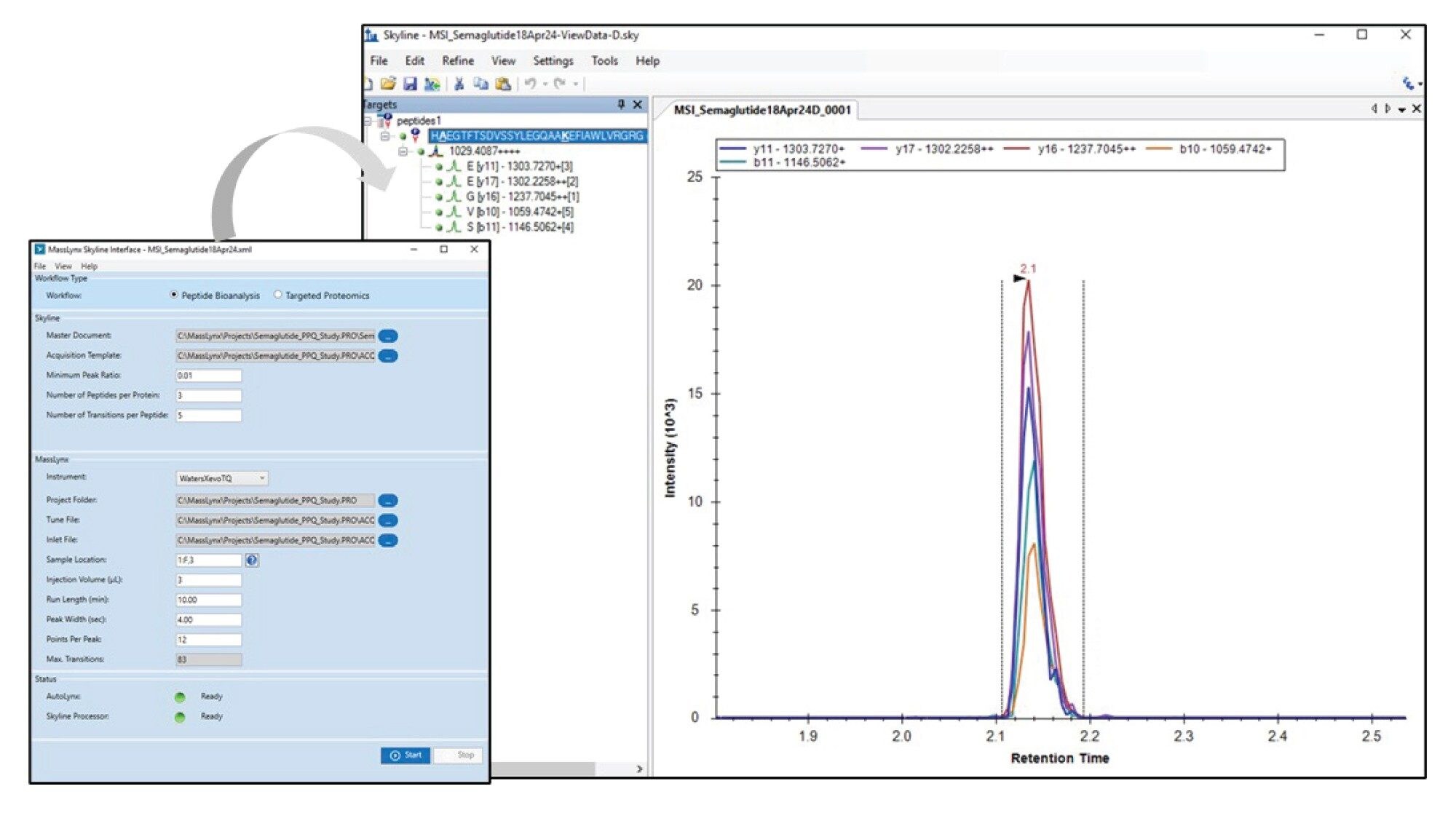The image size is (1456, 813).
Task: Click the peptide icon beside HAEGTFTSDVSSYLEGQAAKEFIAWLVRGRG
Action: [415, 135]
